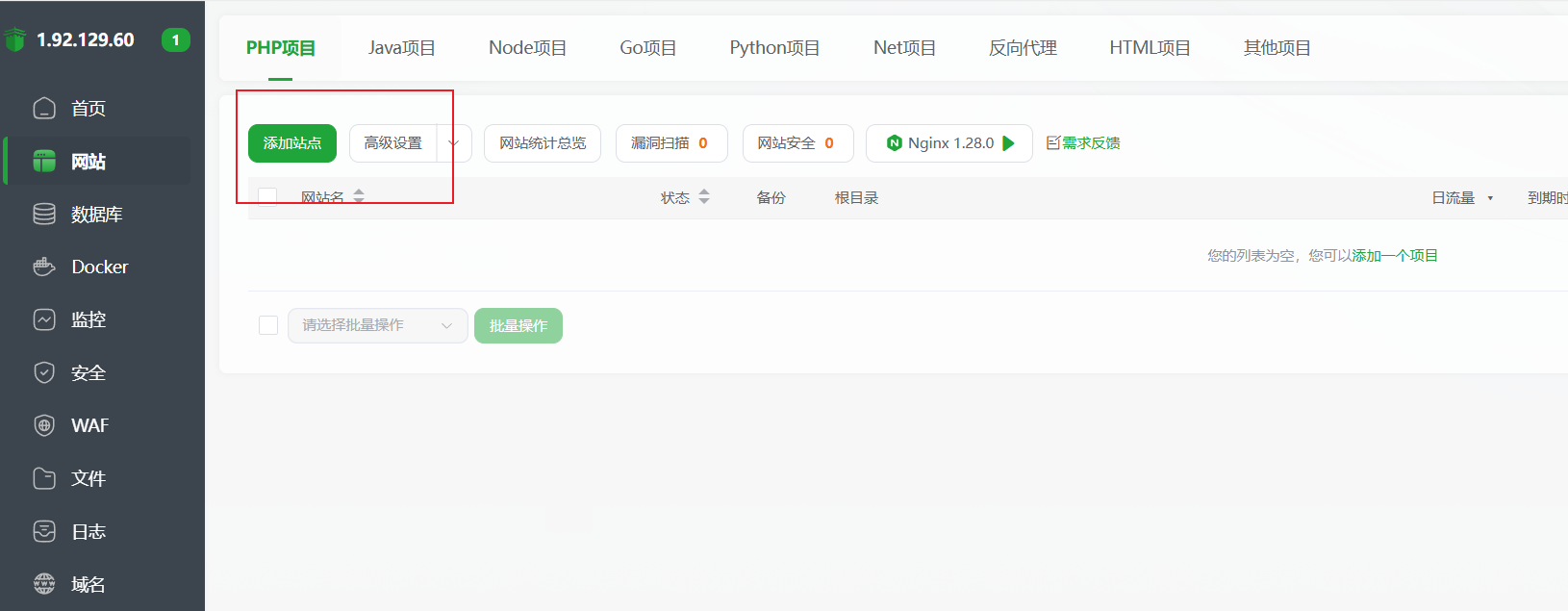The height and width of the screenshot is (611, 1568).
Task: Click the WAF firewall icon
Action: click(x=44, y=425)
